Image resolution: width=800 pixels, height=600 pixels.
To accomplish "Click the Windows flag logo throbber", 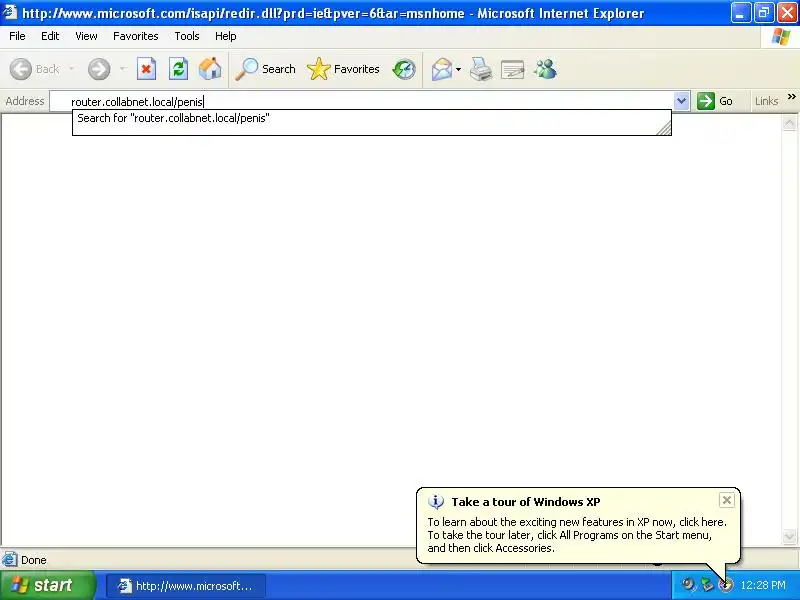I will tap(781, 37).
